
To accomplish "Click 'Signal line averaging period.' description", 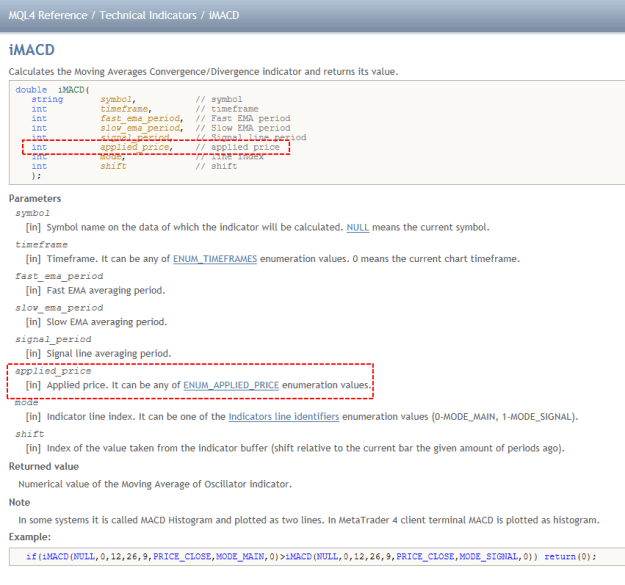I will coord(109,354).
